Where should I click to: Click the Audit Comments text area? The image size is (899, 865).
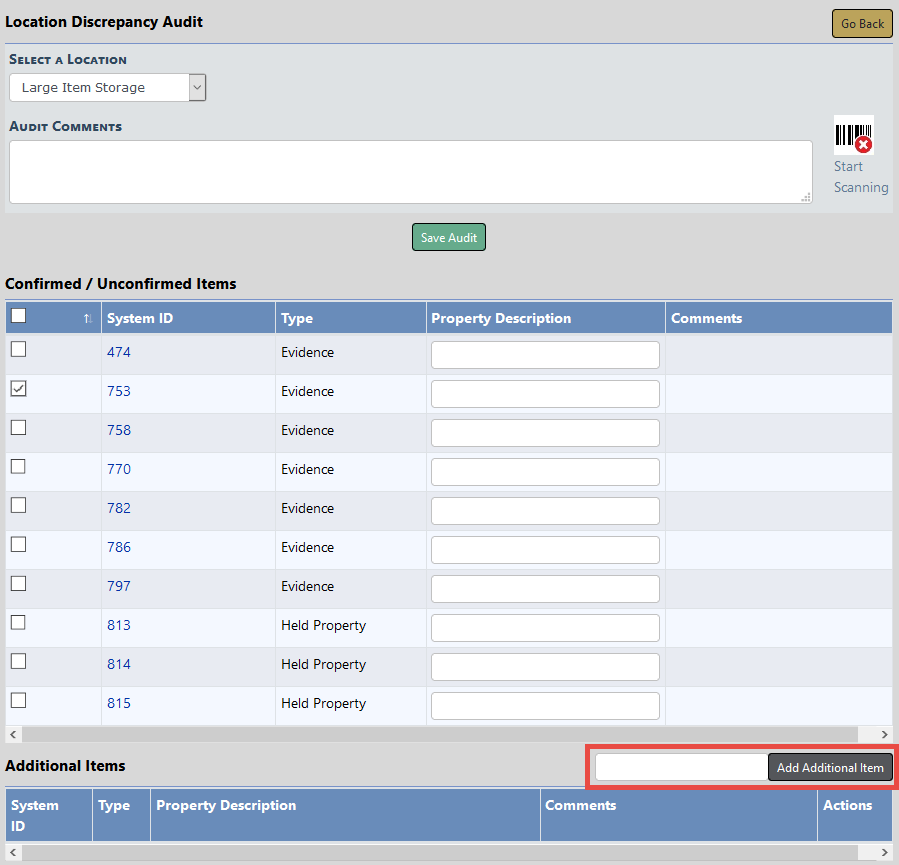click(x=410, y=172)
